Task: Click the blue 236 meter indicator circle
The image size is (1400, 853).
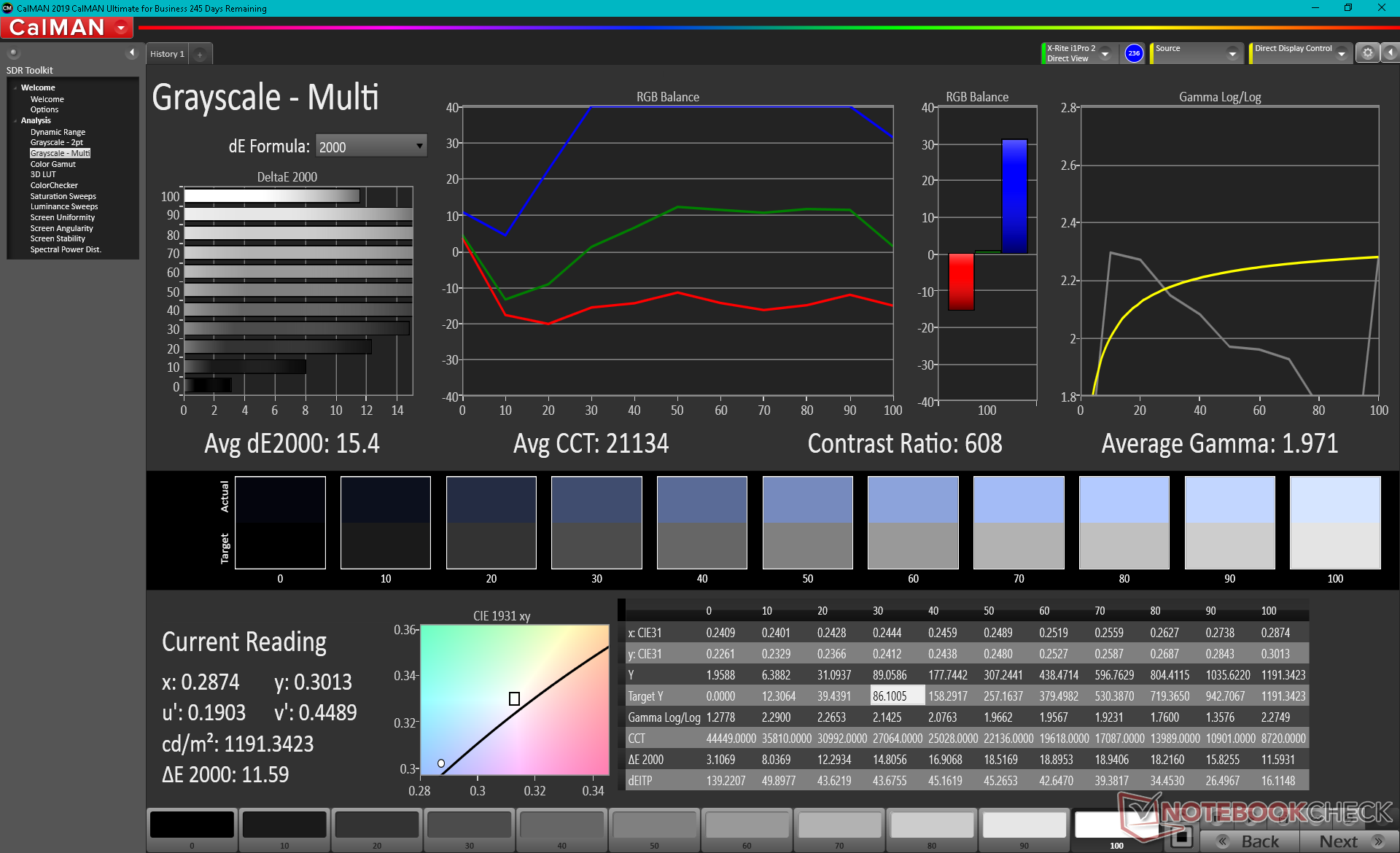Action: [x=1133, y=53]
